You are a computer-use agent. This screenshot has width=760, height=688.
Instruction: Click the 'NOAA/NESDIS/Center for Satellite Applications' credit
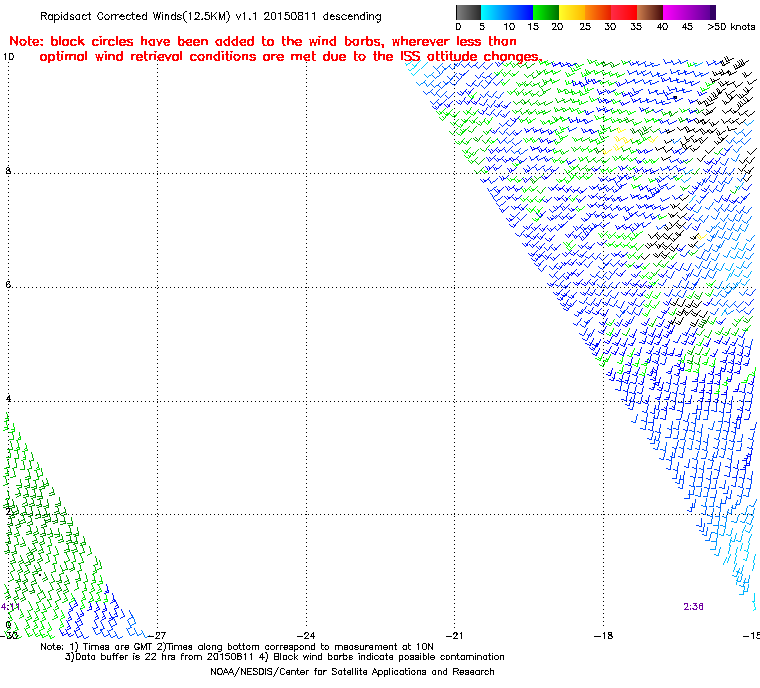352,672
